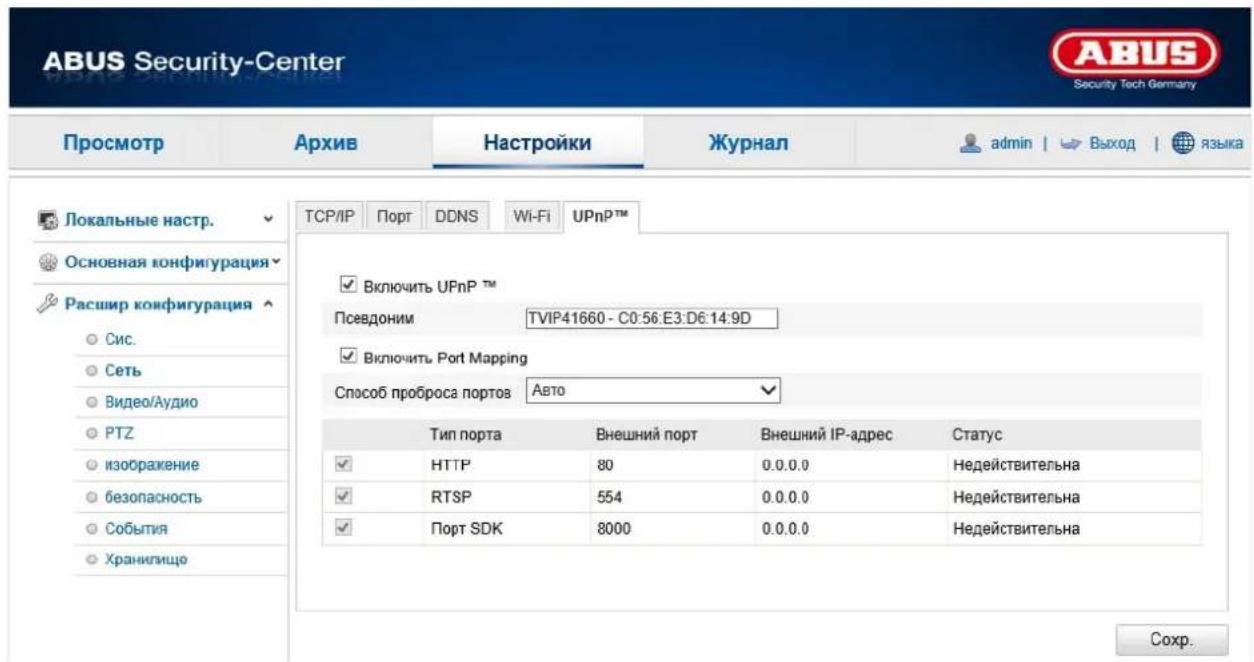Screen dimensions: 1254x662
Task: Toggle the Включить UPnP checkbox
Action: (348, 284)
